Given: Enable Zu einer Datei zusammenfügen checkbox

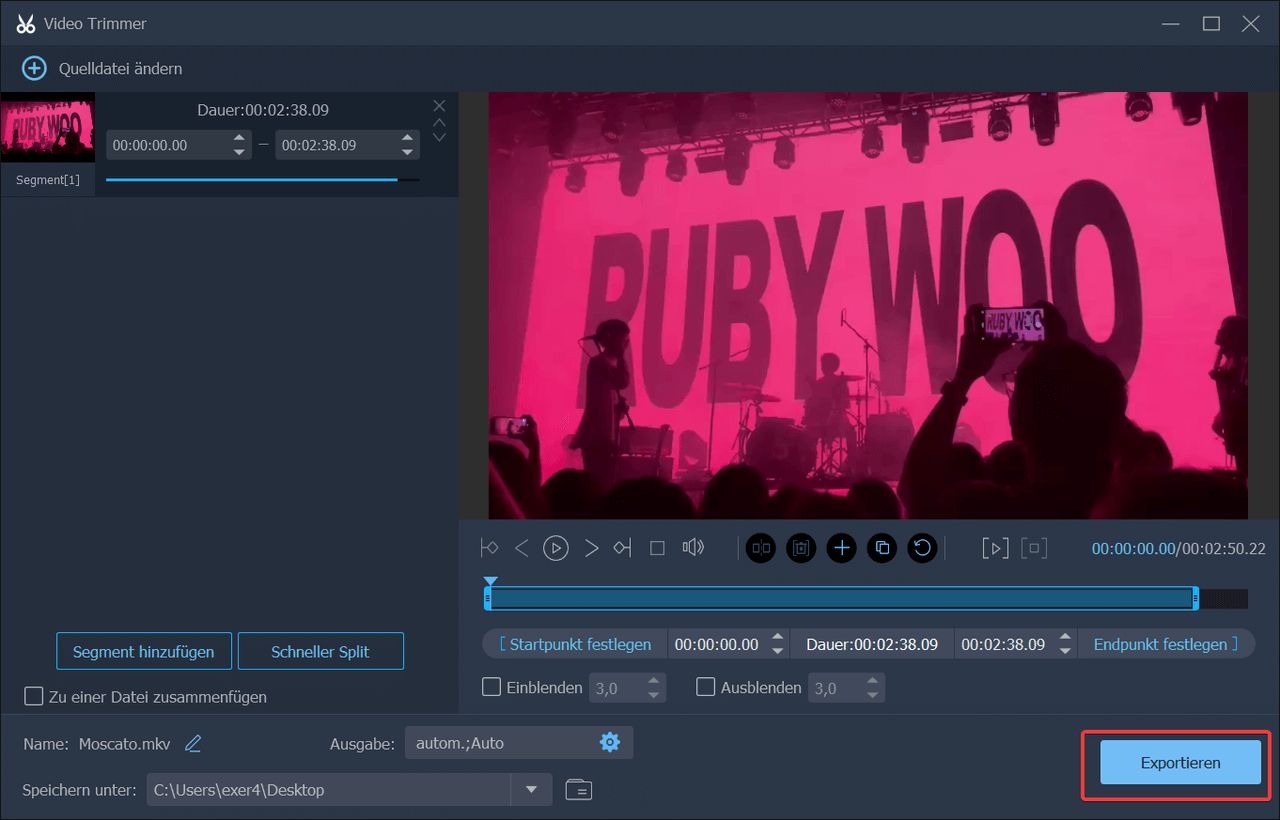Looking at the screenshot, I should click(34, 696).
